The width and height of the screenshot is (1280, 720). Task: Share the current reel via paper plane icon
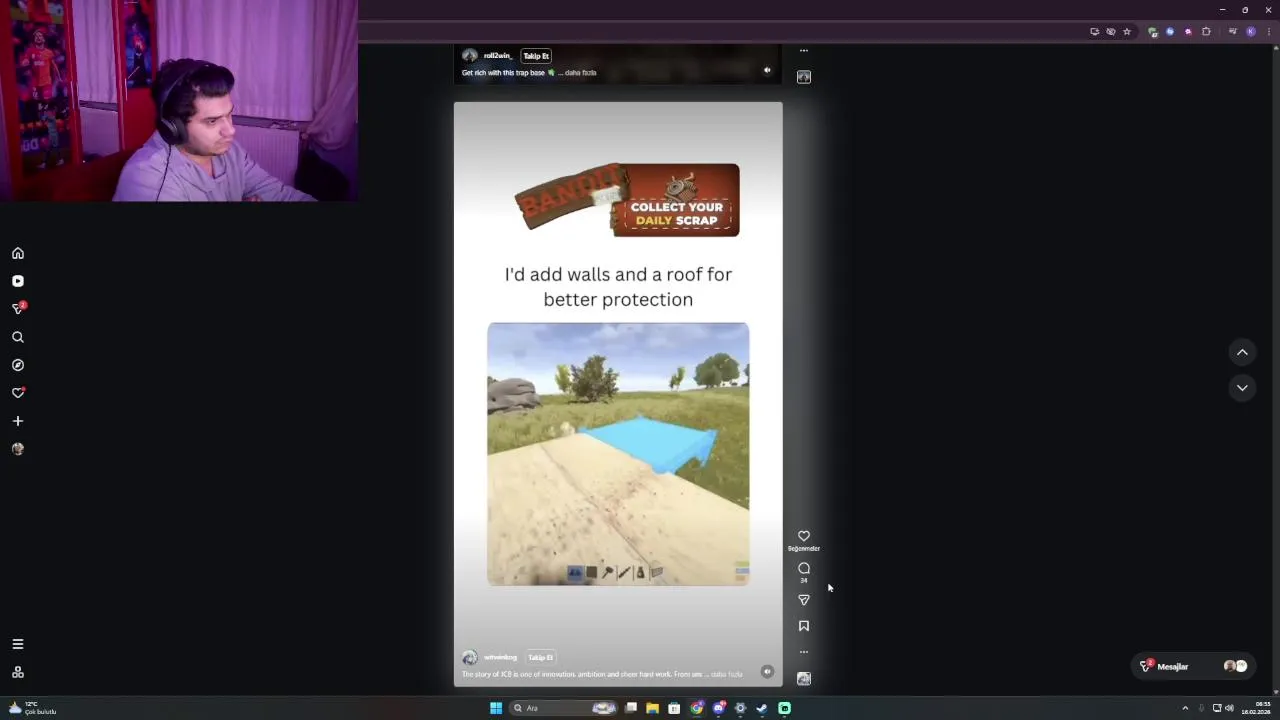point(804,600)
